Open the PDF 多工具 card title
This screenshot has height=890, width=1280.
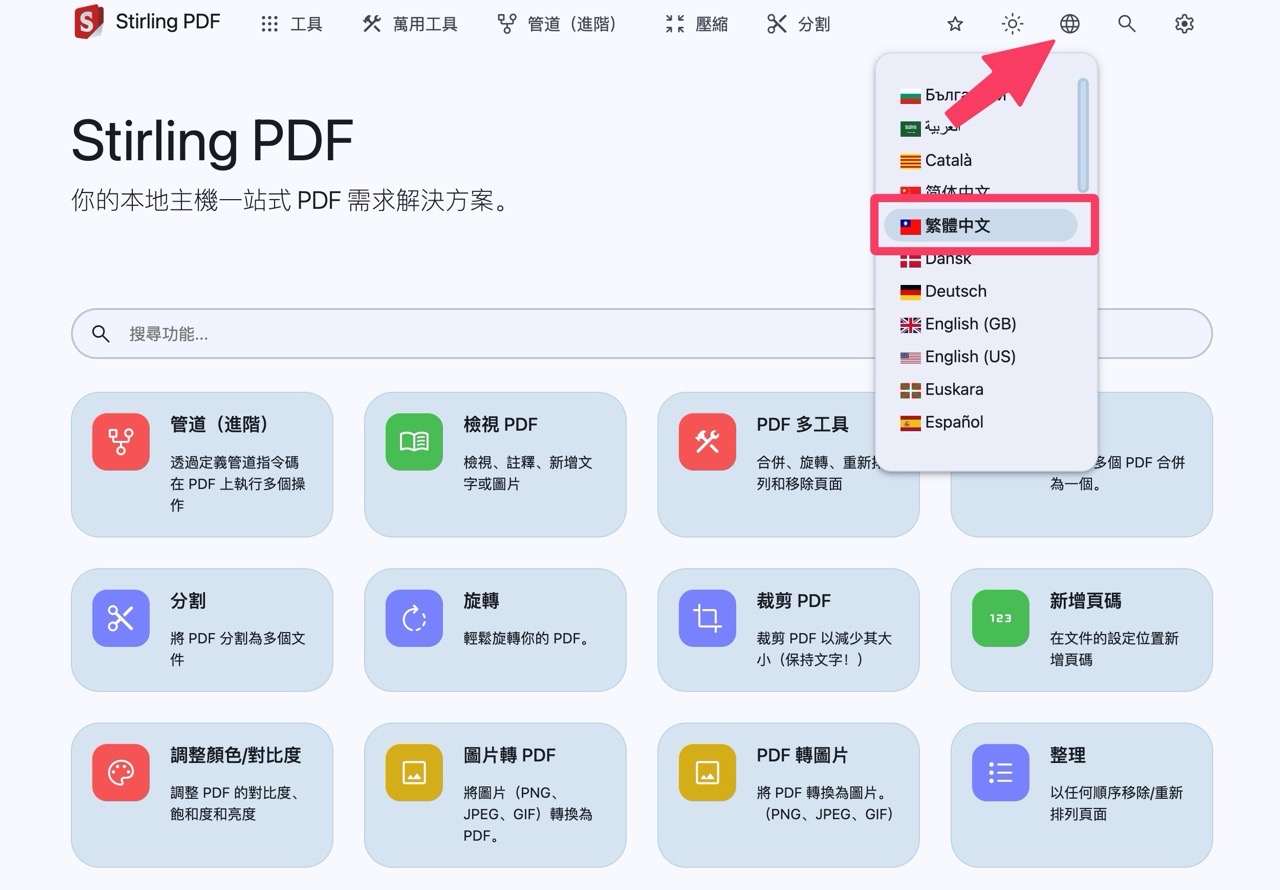803,425
